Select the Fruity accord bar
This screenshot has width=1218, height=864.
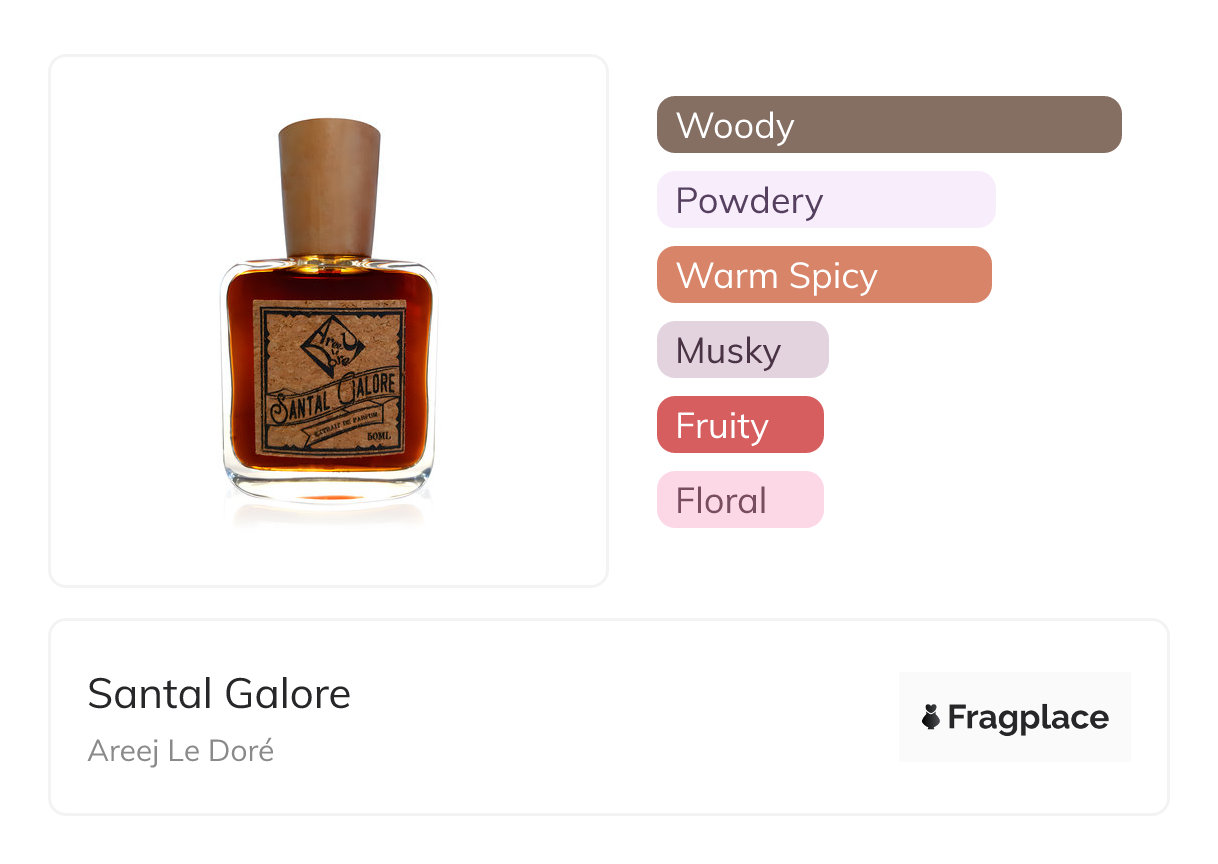coord(740,425)
